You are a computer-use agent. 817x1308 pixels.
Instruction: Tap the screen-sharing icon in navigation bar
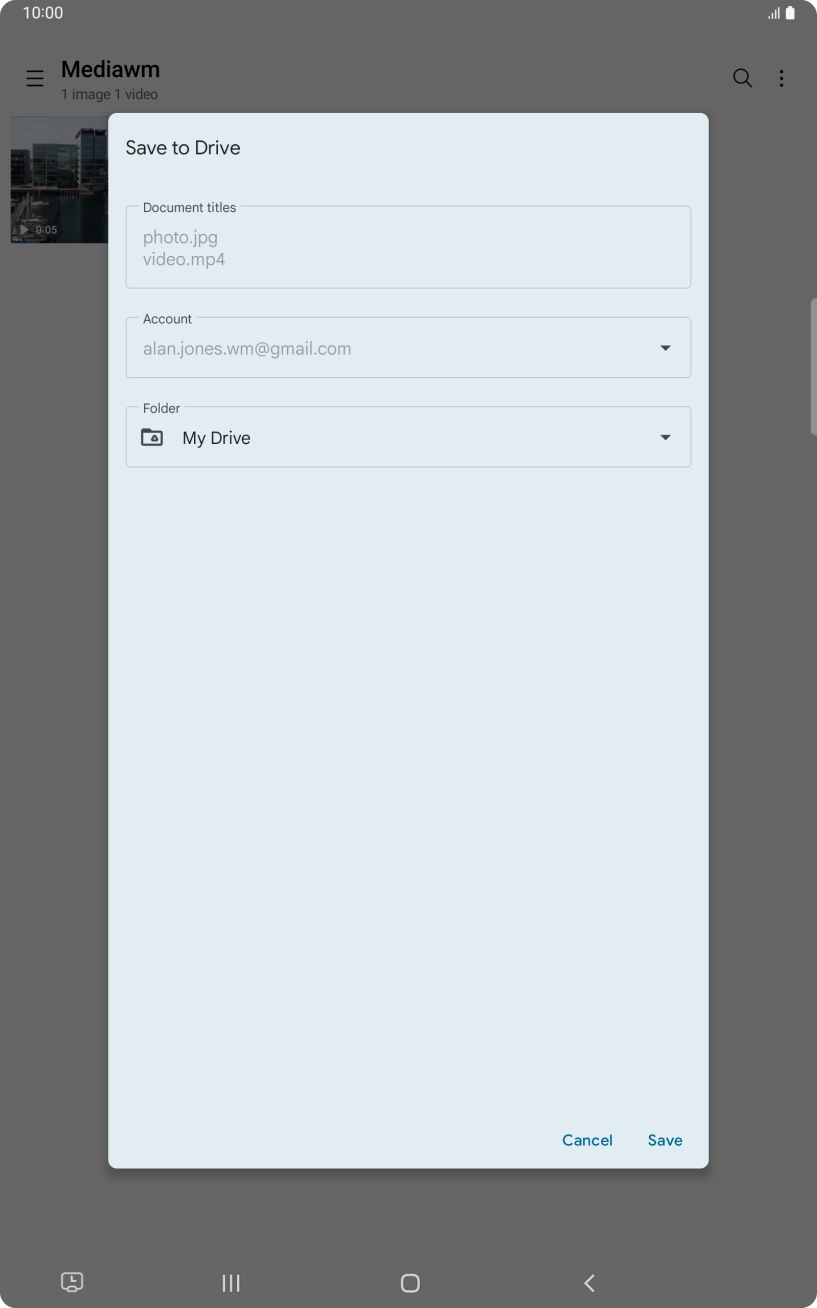[71, 1282]
